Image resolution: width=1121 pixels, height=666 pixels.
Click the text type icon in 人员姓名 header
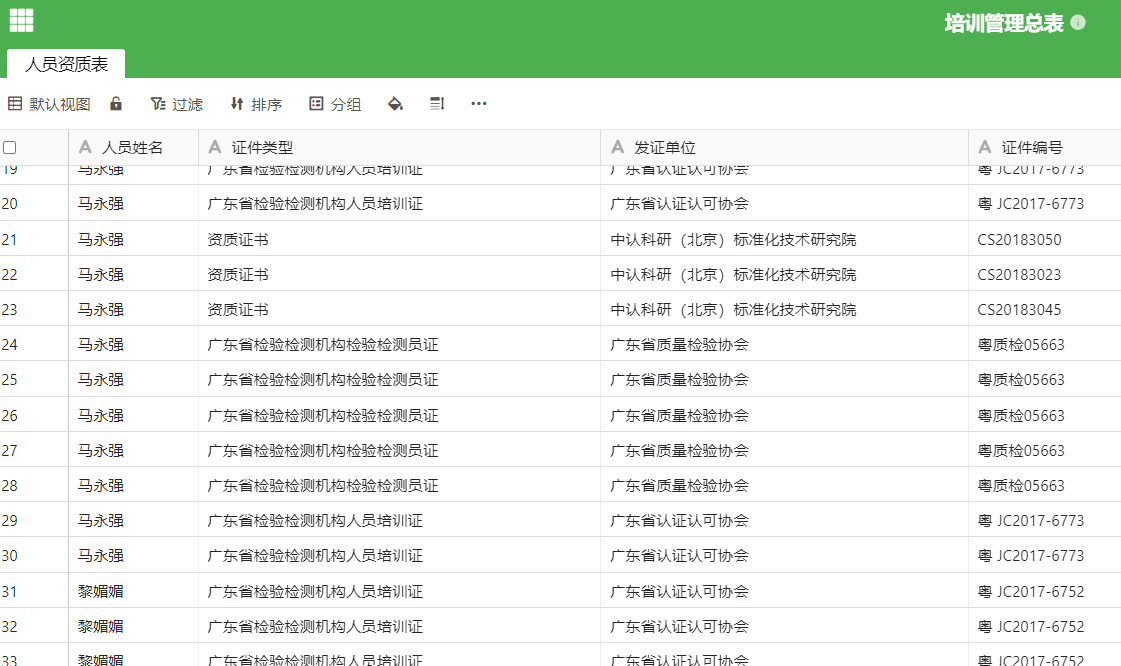click(85, 147)
